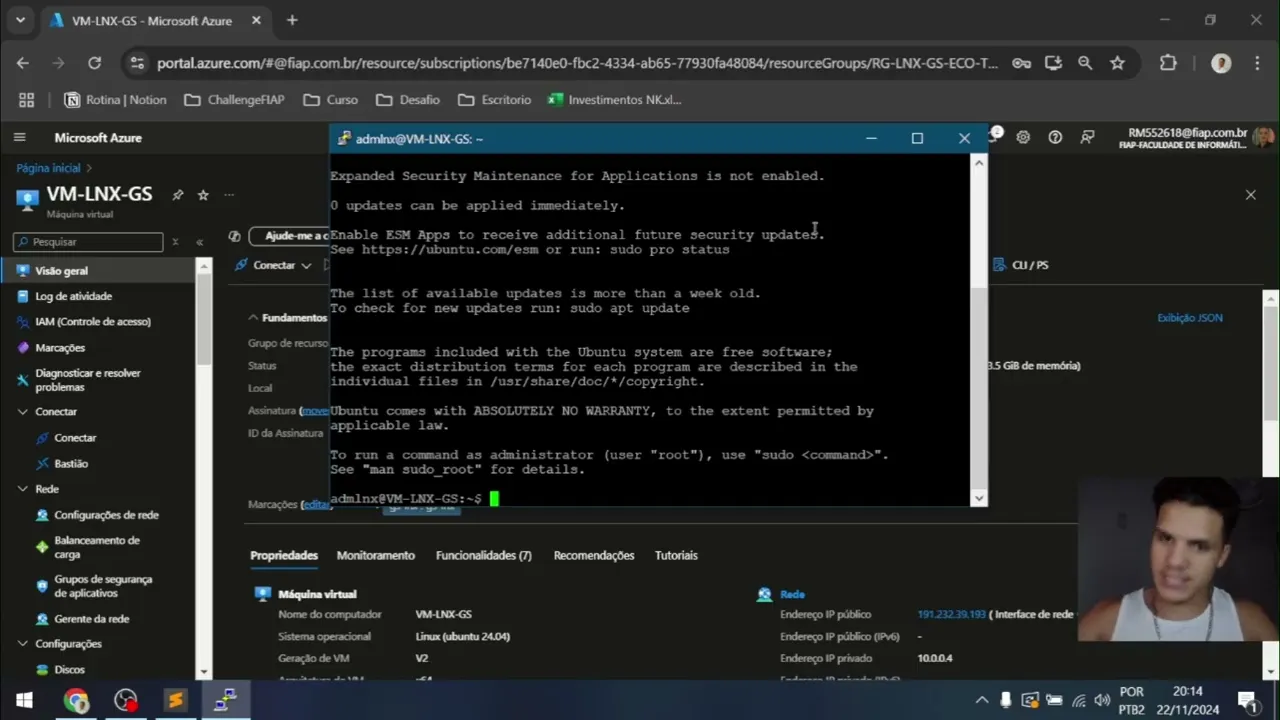Bookmark this page with the star
1280x720 pixels.
point(1117,63)
